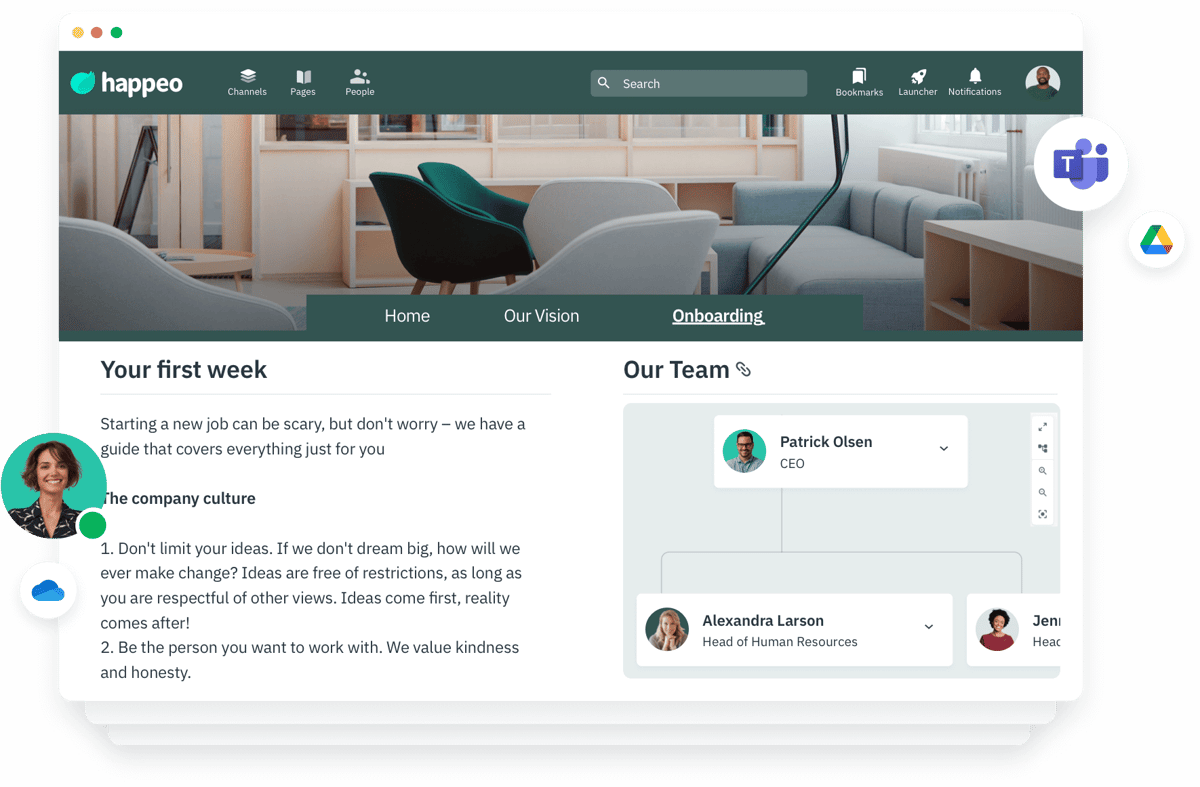
Task: Expand Patrick Olsen's card chevron
Action: point(943,449)
